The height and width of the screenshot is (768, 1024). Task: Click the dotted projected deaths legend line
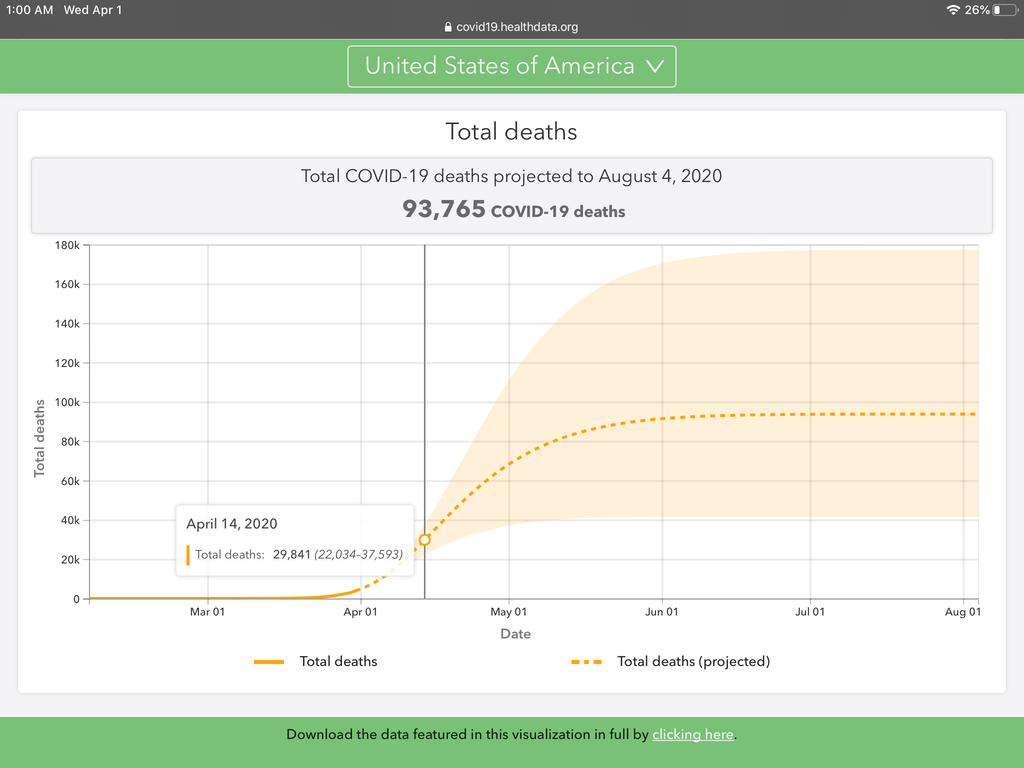586,661
